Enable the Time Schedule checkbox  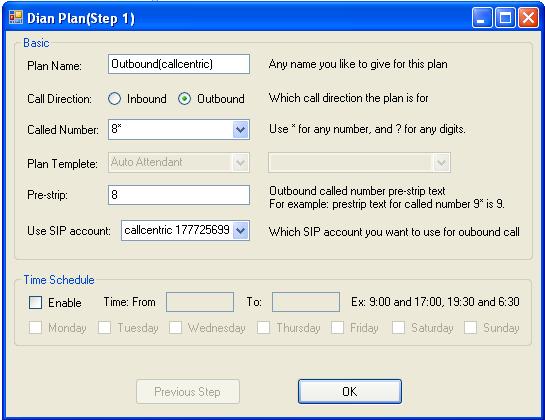coord(35,302)
